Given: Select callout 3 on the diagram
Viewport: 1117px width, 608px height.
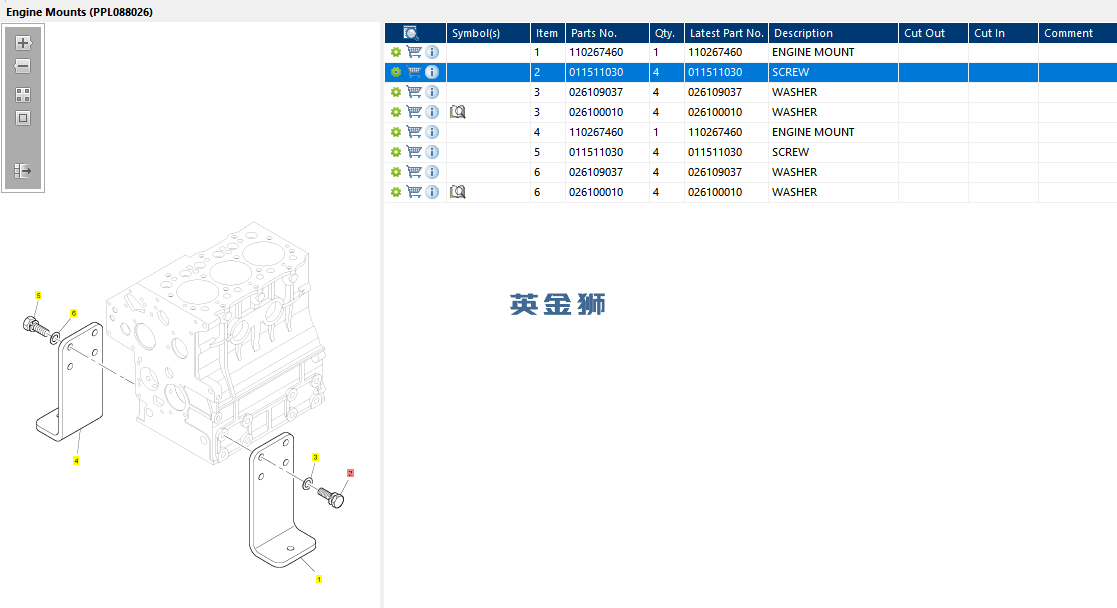Looking at the screenshot, I should point(315,457).
